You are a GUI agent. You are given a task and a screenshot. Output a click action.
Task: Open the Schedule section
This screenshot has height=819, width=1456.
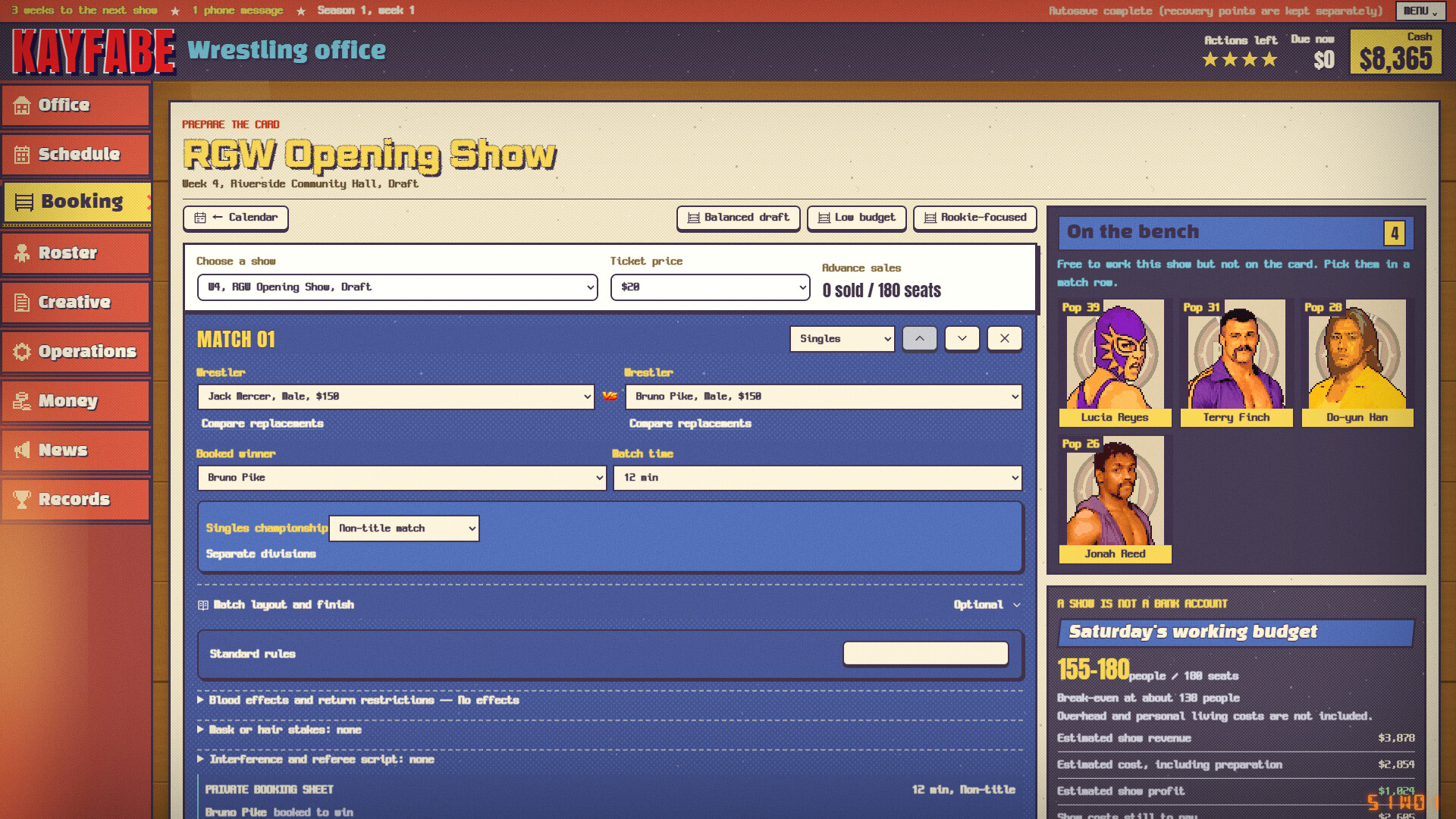tap(75, 155)
